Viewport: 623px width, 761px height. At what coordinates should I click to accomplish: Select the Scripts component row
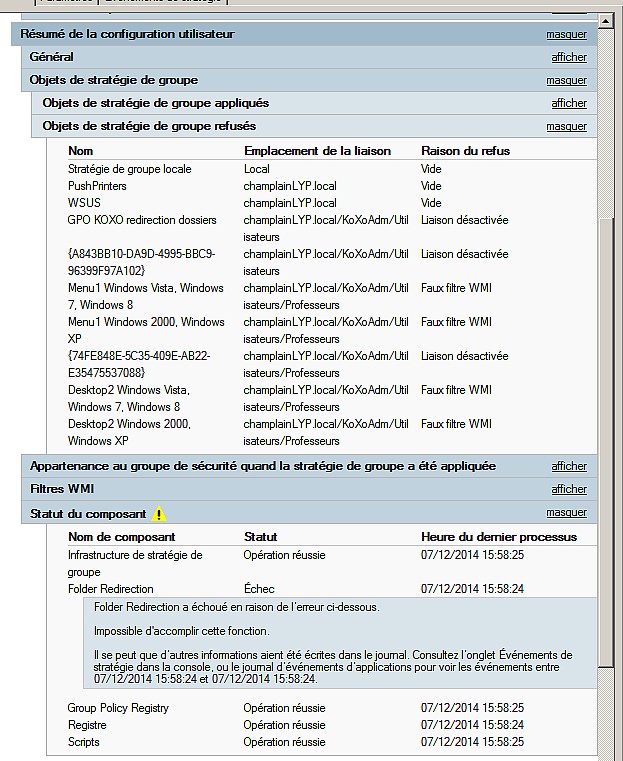pyautogui.click(x=331, y=742)
